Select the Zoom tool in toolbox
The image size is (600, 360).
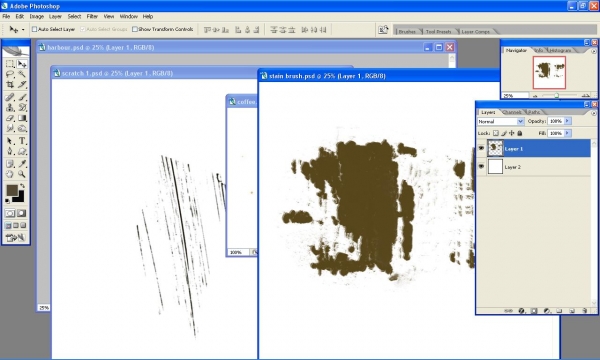(x=22, y=174)
